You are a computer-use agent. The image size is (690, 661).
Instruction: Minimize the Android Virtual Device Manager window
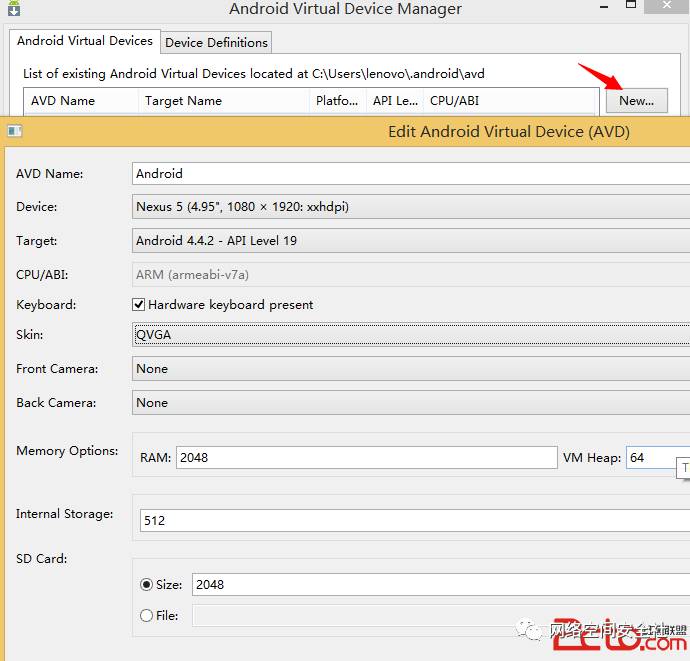coord(604,7)
